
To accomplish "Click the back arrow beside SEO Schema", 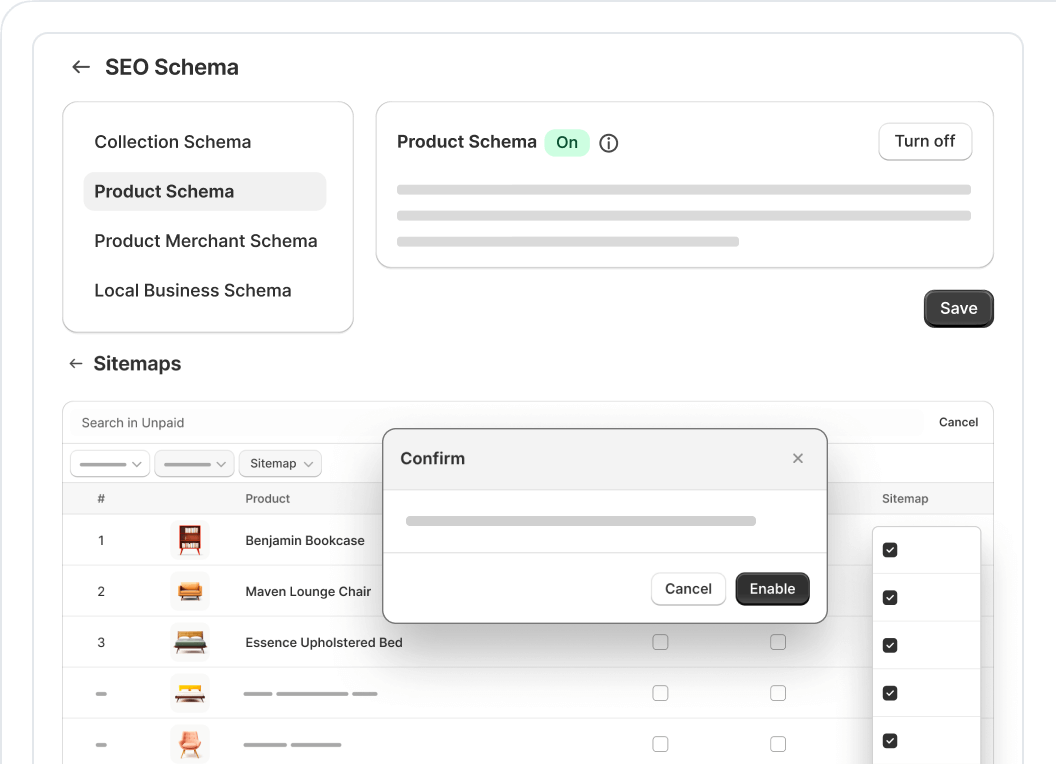I will pos(81,67).
